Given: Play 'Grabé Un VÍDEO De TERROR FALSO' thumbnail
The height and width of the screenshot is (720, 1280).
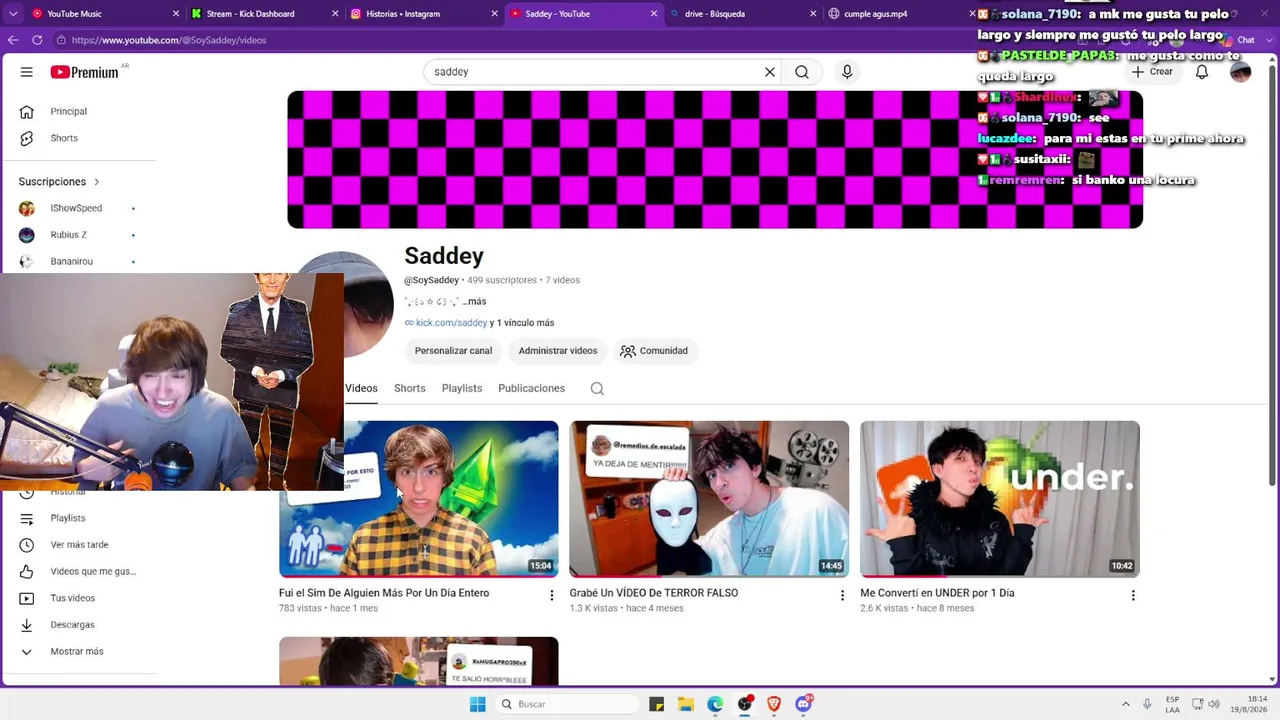Looking at the screenshot, I should pyautogui.click(x=709, y=499).
